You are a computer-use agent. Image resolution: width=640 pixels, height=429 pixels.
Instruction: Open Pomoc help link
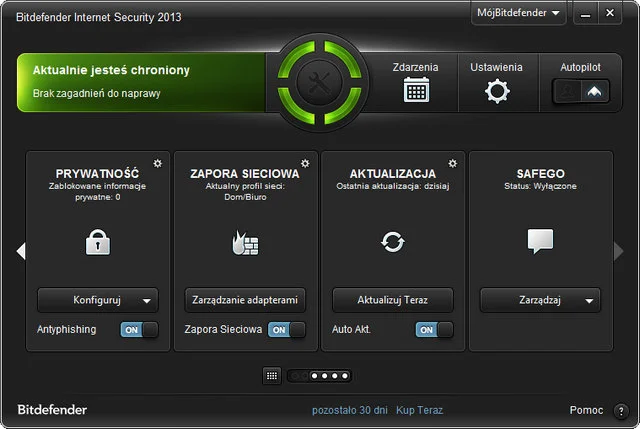(x=587, y=410)
